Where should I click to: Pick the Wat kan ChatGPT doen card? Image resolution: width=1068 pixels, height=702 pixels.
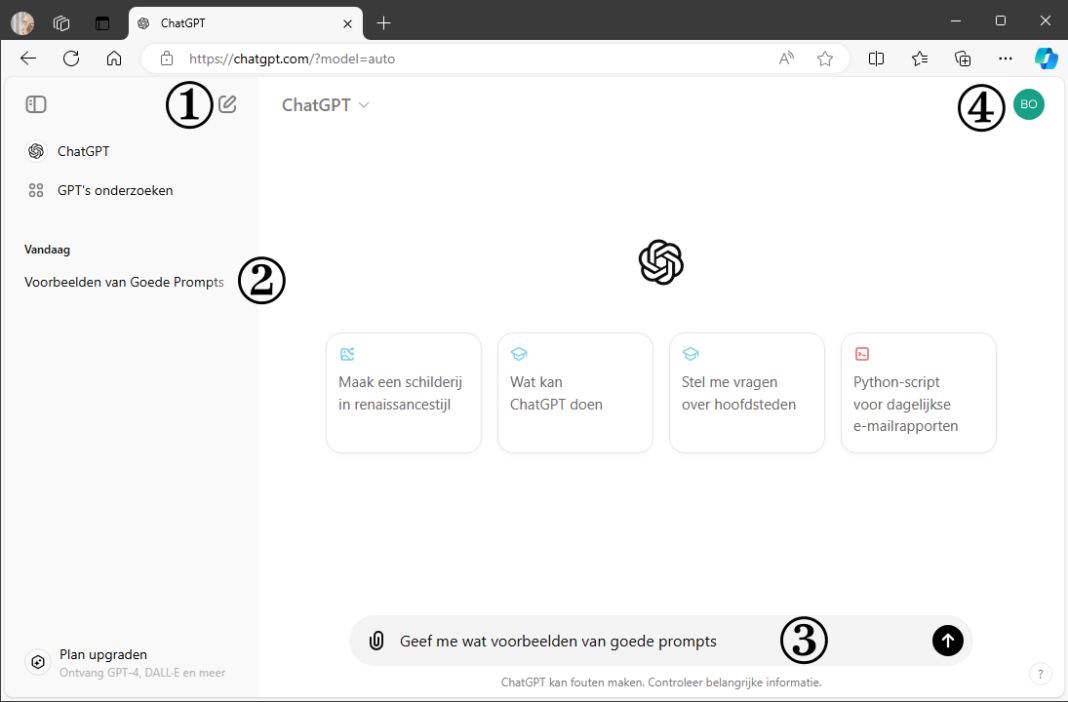tap(575, 393)
